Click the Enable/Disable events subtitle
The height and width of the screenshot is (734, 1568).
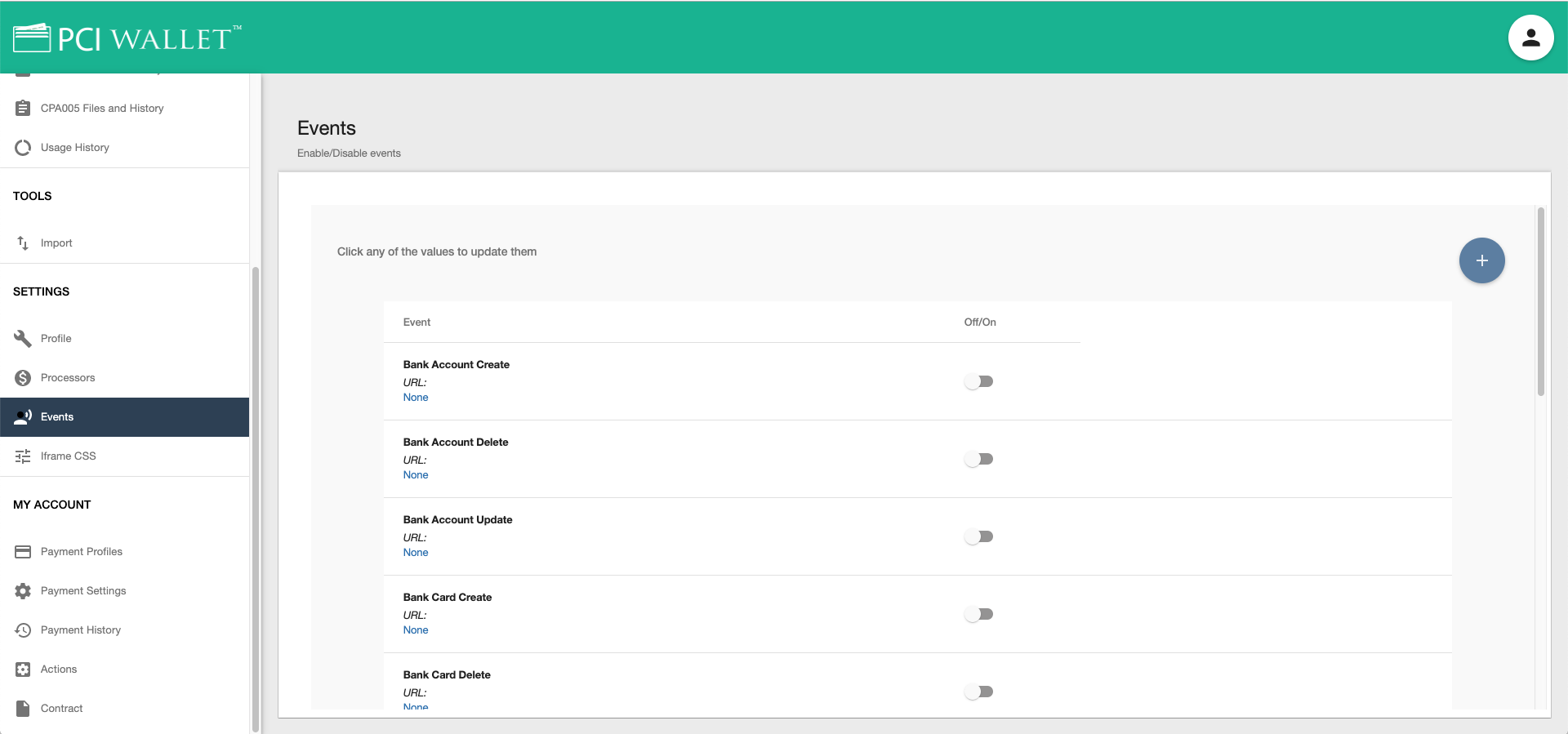(x=349, y=153)
